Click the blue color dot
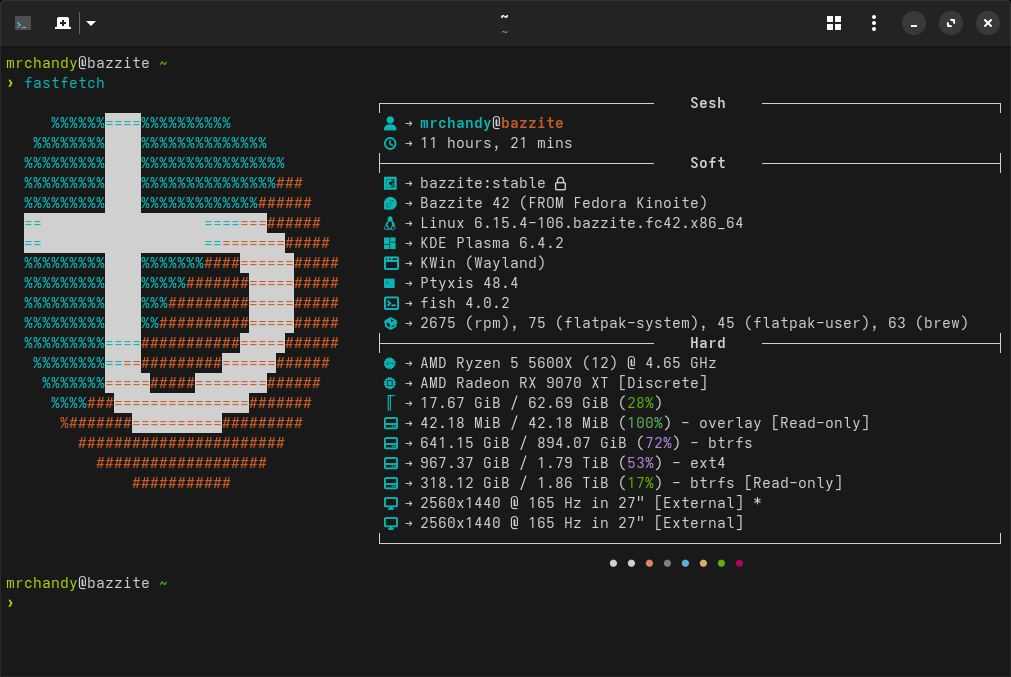This screenshot has width=1011, height=677. click(x=685, y=564)
